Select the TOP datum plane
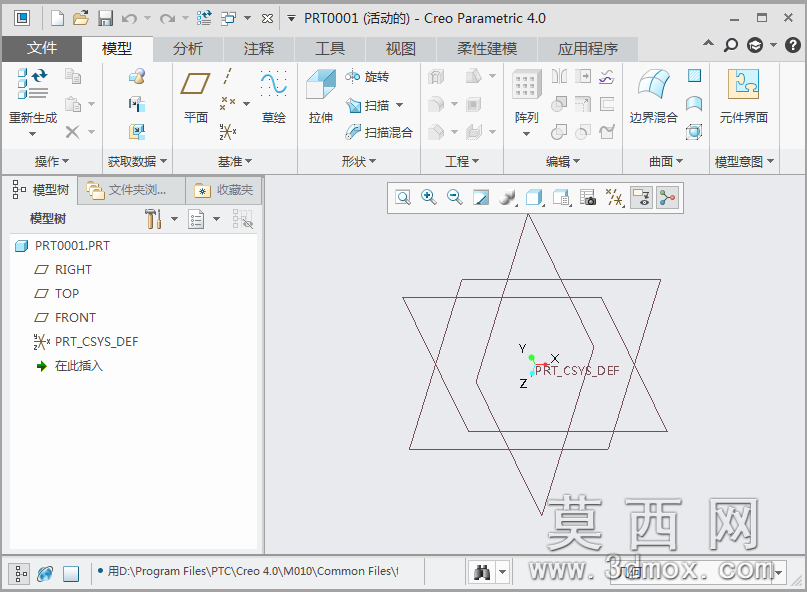This screenshot has height=592, width=807. click(x=67, y=293)
